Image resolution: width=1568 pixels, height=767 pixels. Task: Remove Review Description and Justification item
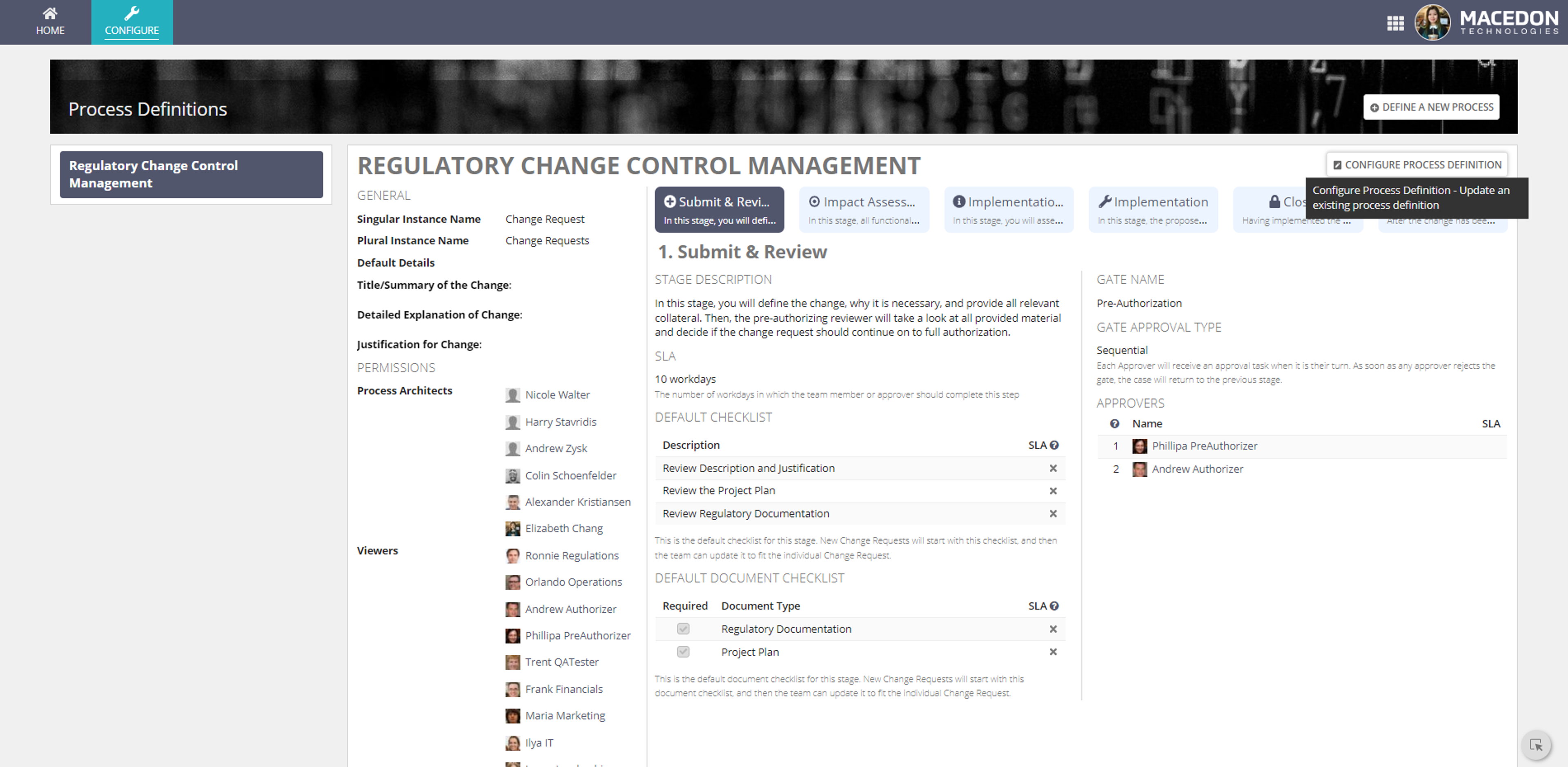click(1053, 468)
